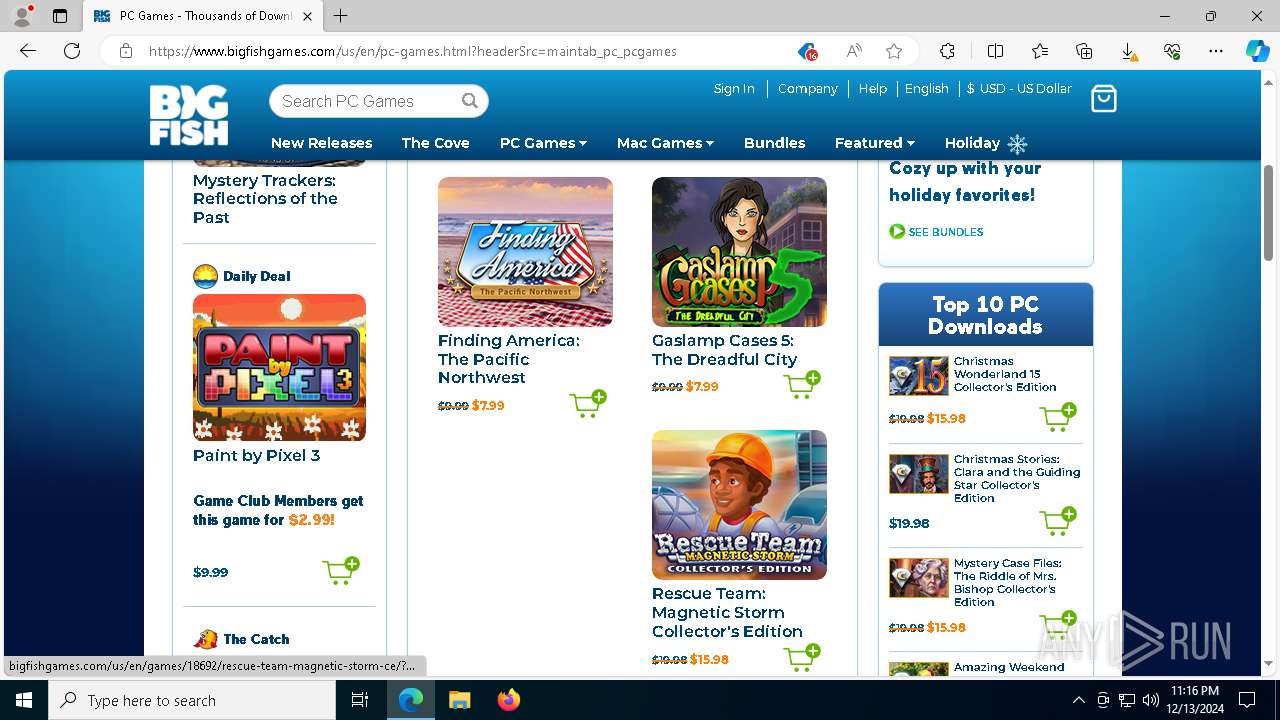
Task: Open USD currency selector
Action: coord(1019,88)
